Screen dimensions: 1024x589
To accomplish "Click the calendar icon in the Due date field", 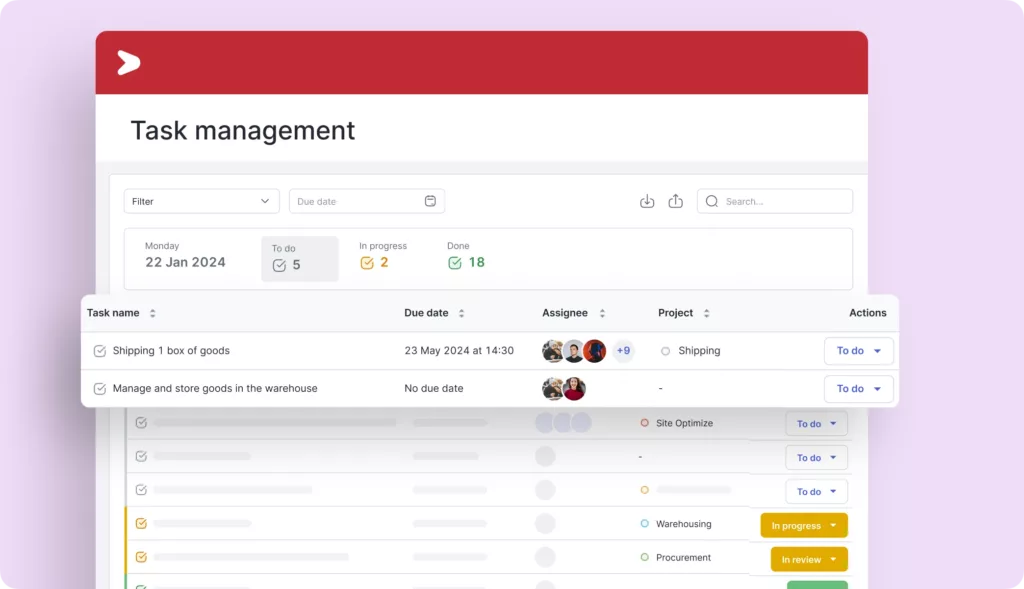I will point(431,200).
